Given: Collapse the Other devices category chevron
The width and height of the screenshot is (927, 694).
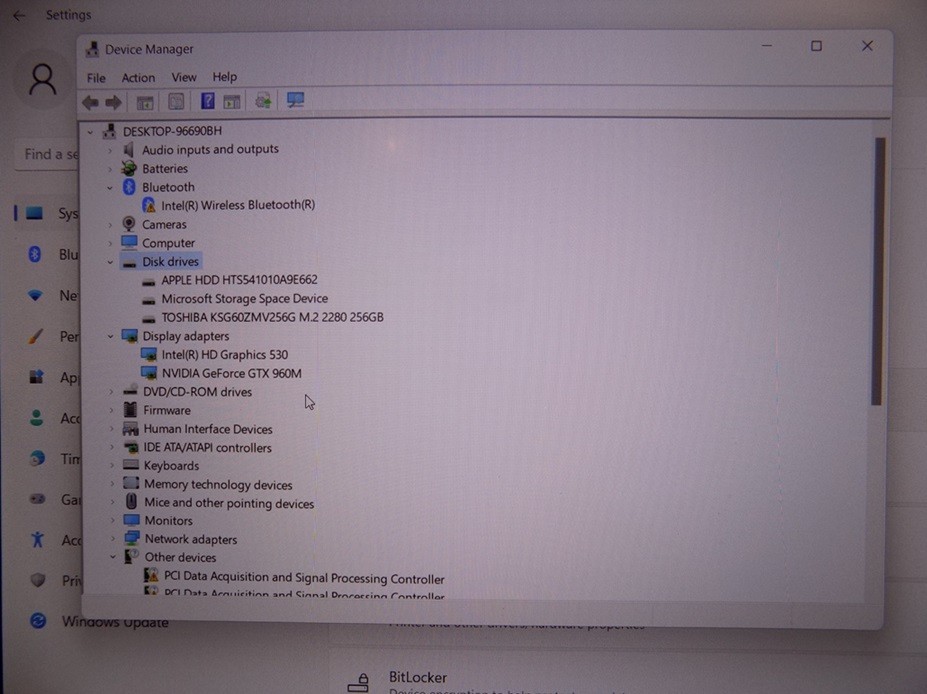Looking at the screenshot, I should click(x=112, y=557).
